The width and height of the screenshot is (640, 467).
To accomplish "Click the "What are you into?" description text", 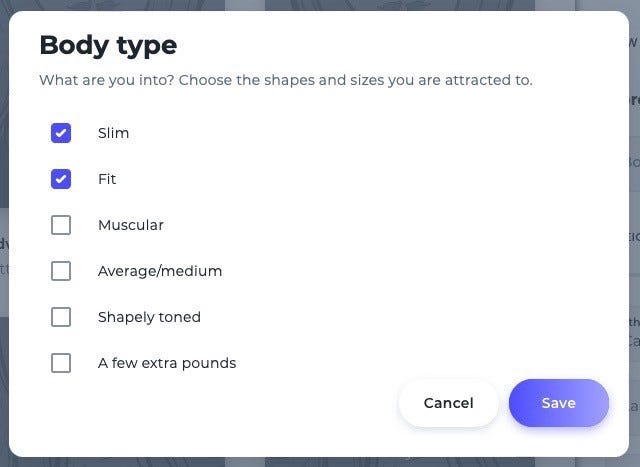I will coord(285,80).
